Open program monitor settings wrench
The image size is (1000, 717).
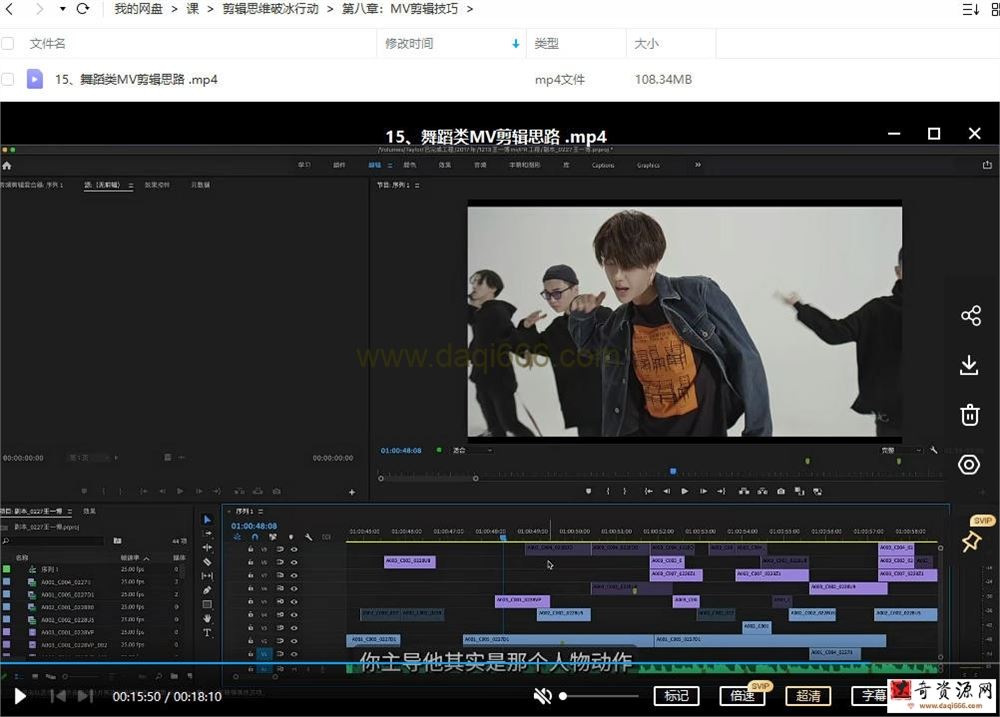(x=934, y=450)
